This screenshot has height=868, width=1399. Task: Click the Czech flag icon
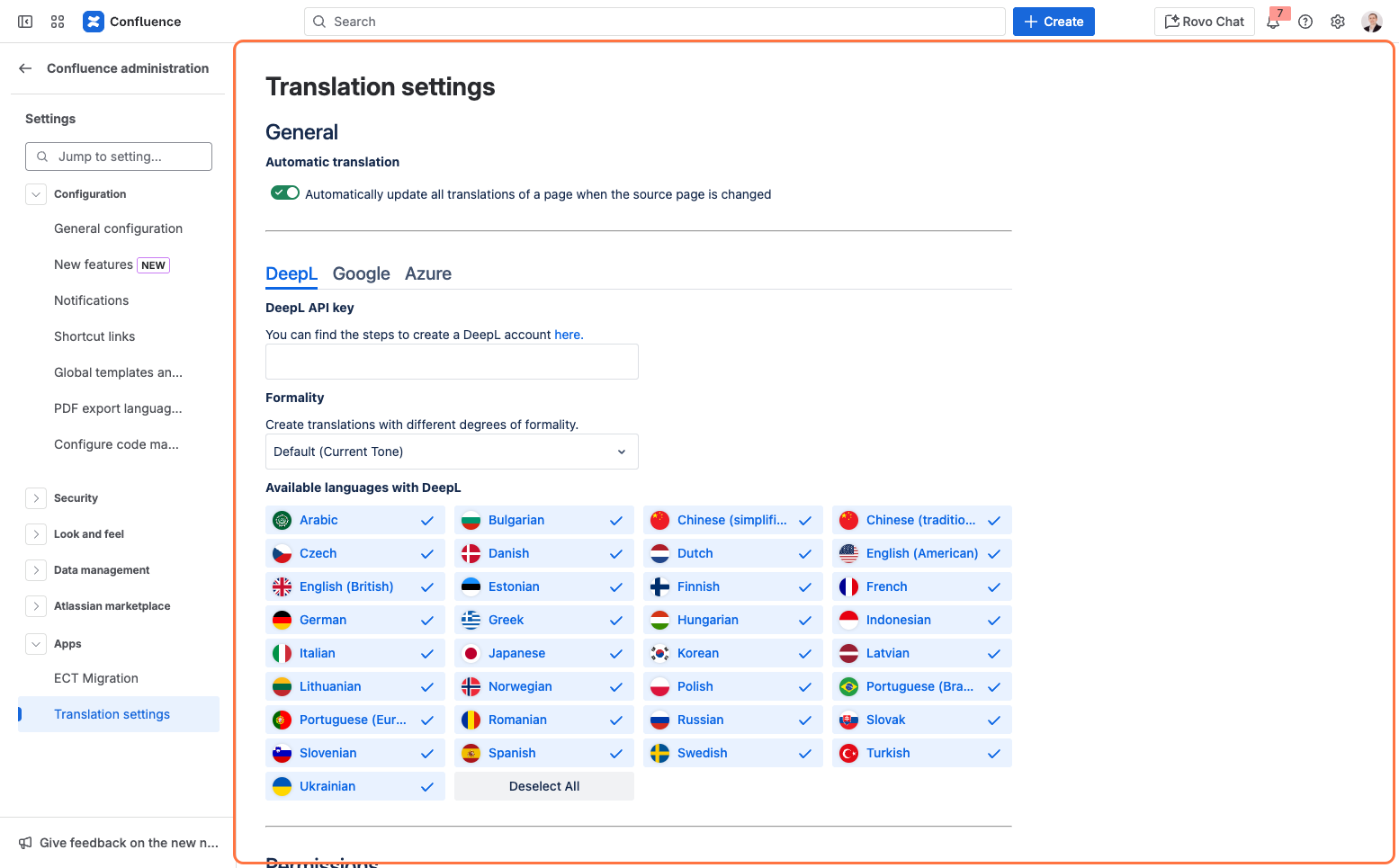click(x=282, y=553)
